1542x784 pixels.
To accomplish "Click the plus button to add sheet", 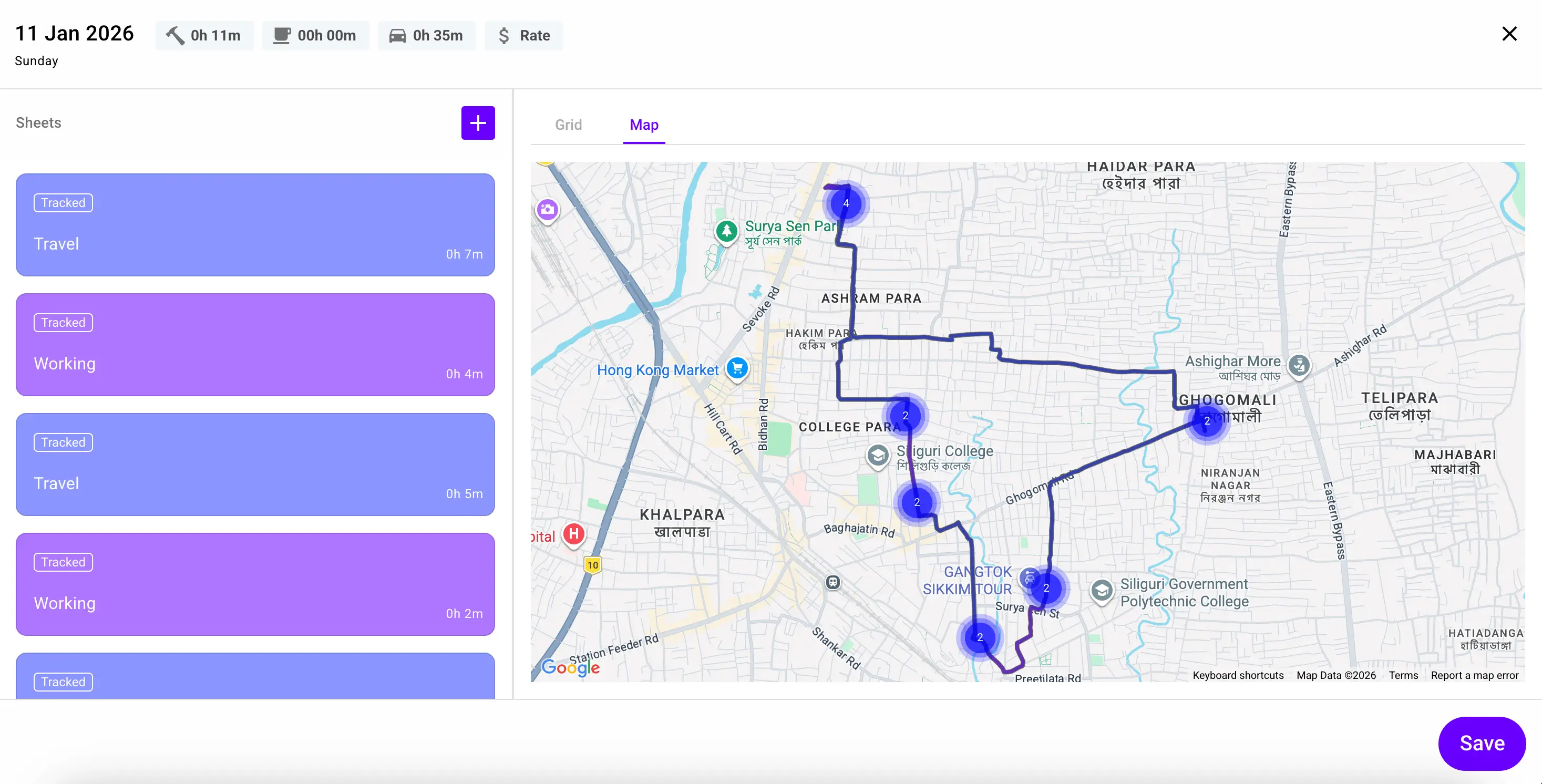I will pyautogui.click(x=478, y=122).
